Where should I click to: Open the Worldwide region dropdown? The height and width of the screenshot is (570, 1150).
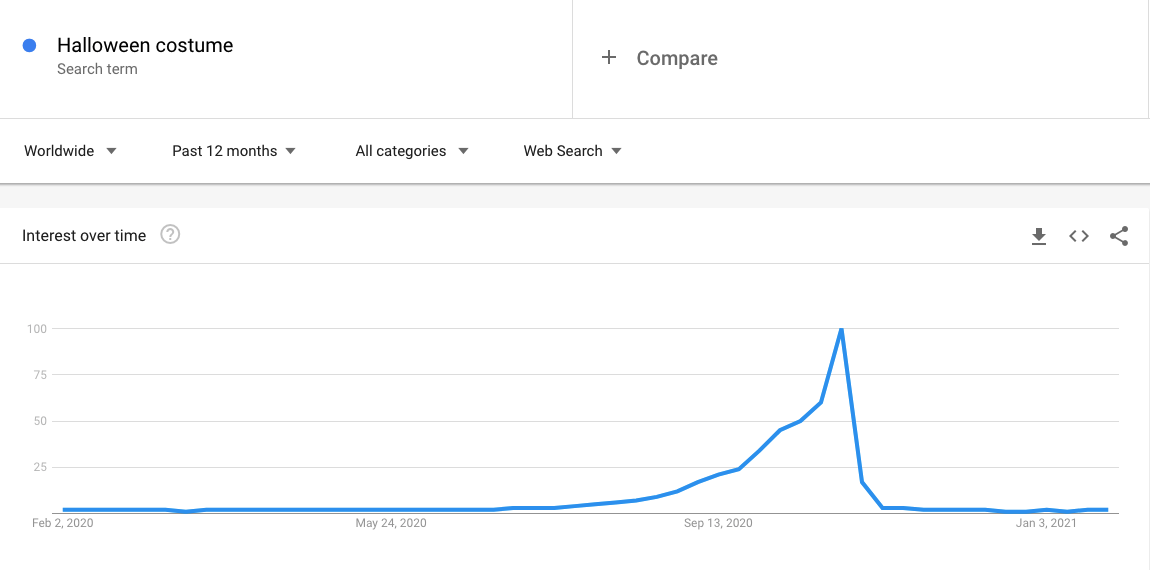(70, 151)
